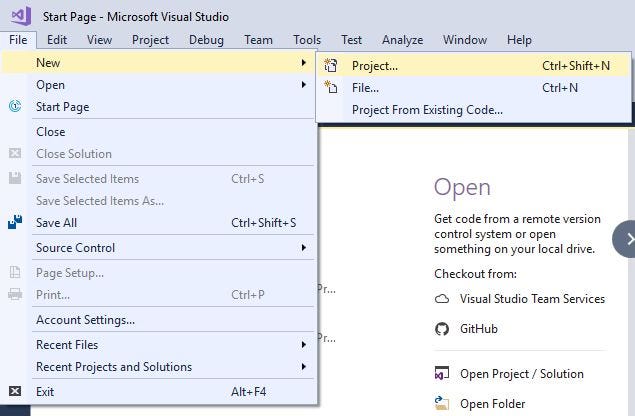
Task: Click the GitHub octocat icon
Action: click(x=442, y=329)
